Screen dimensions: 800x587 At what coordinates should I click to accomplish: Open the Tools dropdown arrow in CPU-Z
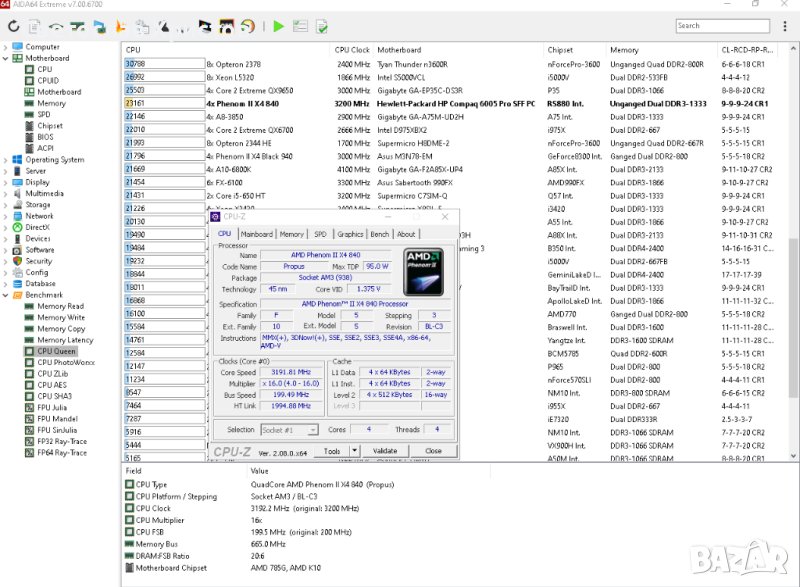[356, 451]
